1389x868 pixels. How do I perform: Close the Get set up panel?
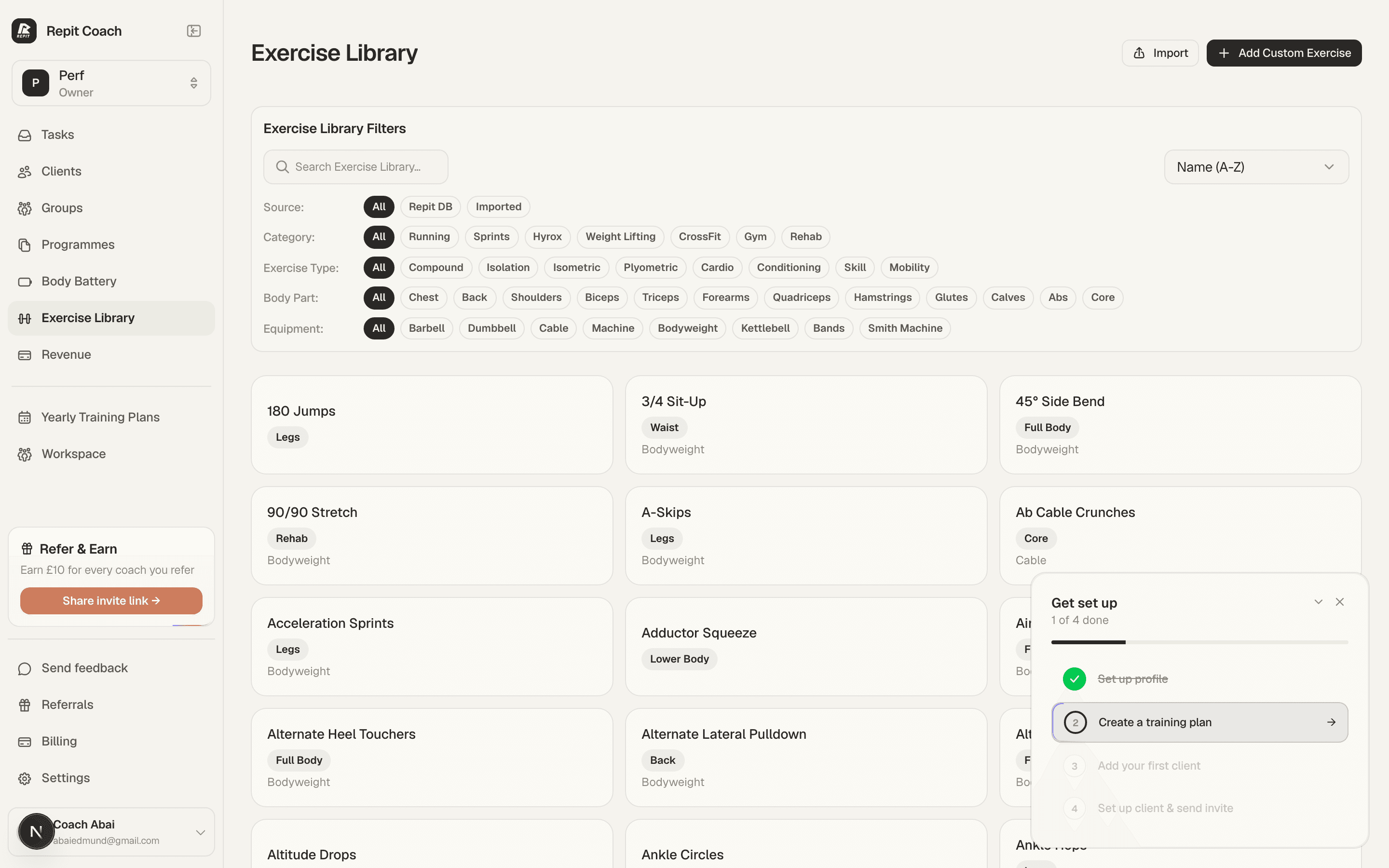[x=1340, y=602]
